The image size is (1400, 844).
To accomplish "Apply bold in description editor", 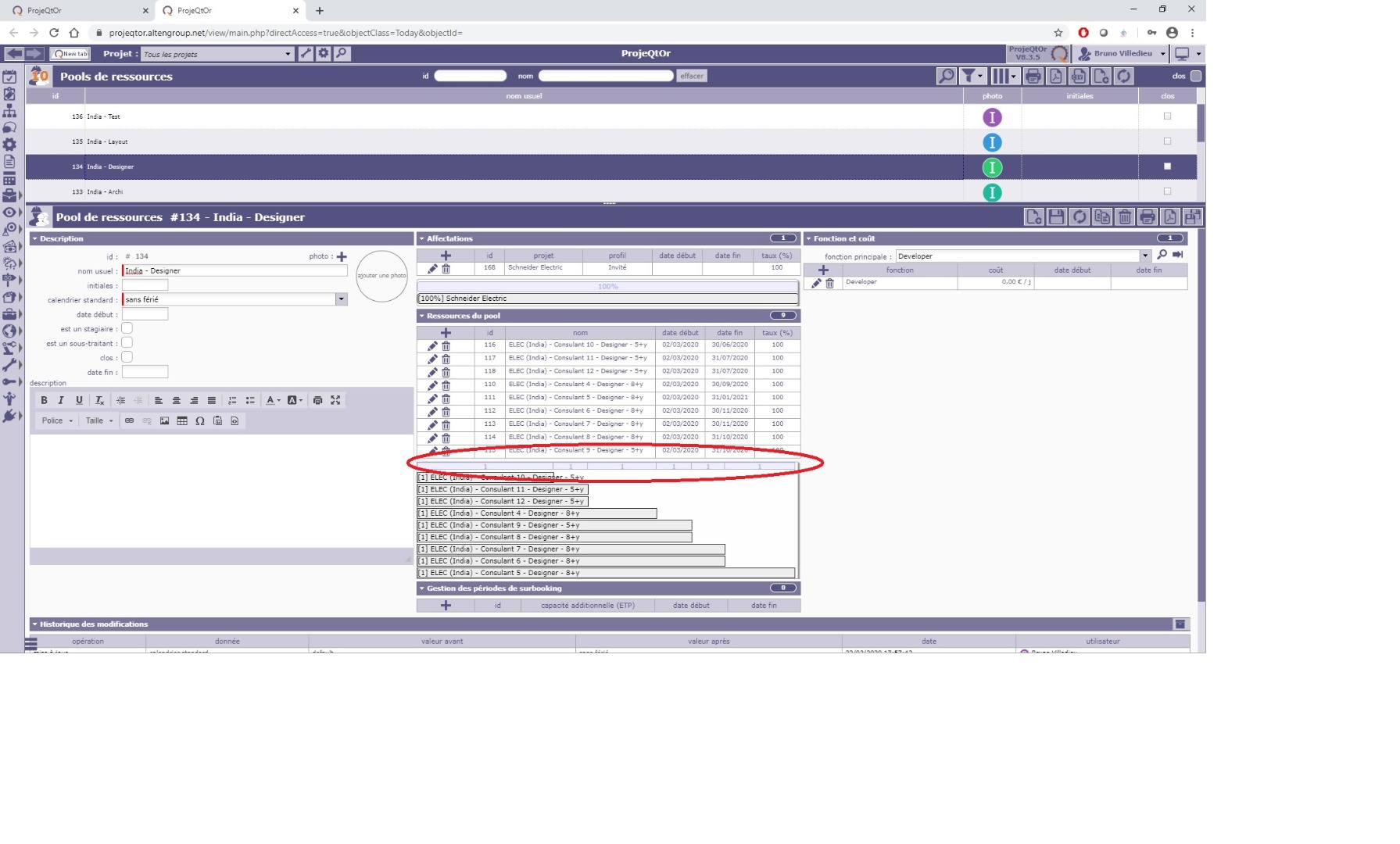I will [44, 400].
